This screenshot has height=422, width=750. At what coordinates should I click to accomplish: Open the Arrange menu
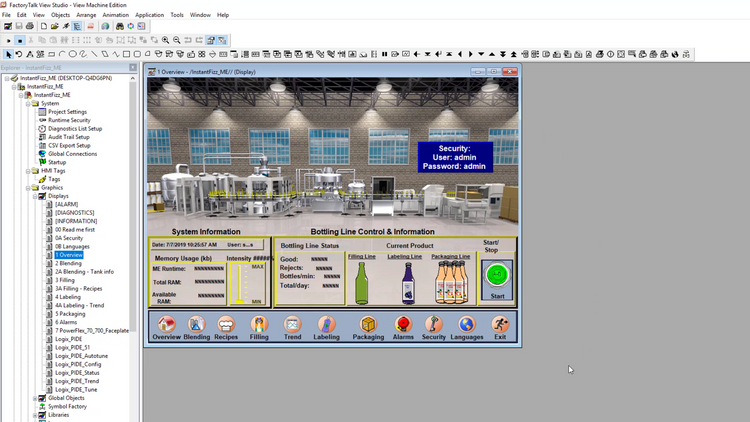point(87,15)
